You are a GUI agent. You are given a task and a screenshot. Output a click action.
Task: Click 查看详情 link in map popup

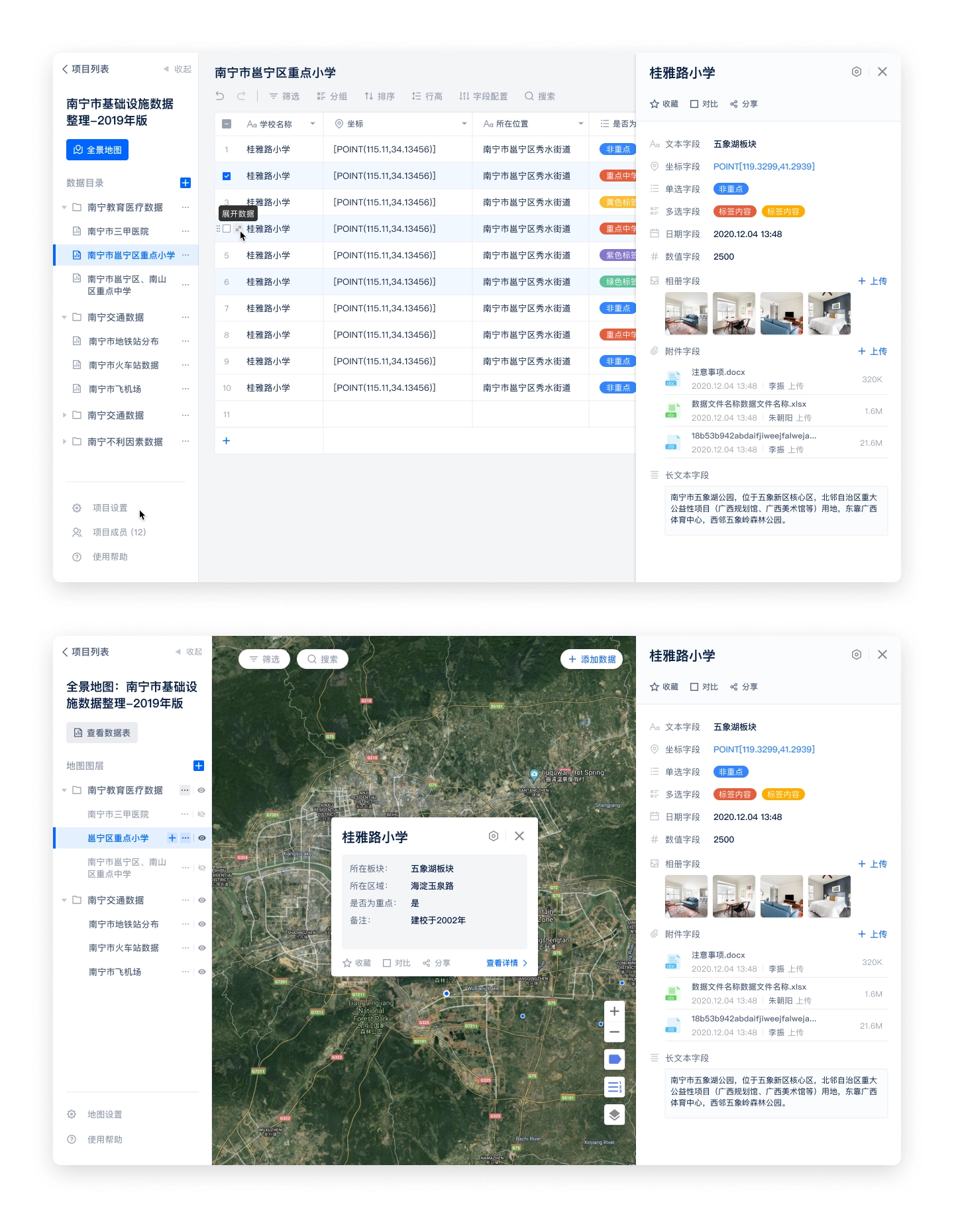[506, 963]
